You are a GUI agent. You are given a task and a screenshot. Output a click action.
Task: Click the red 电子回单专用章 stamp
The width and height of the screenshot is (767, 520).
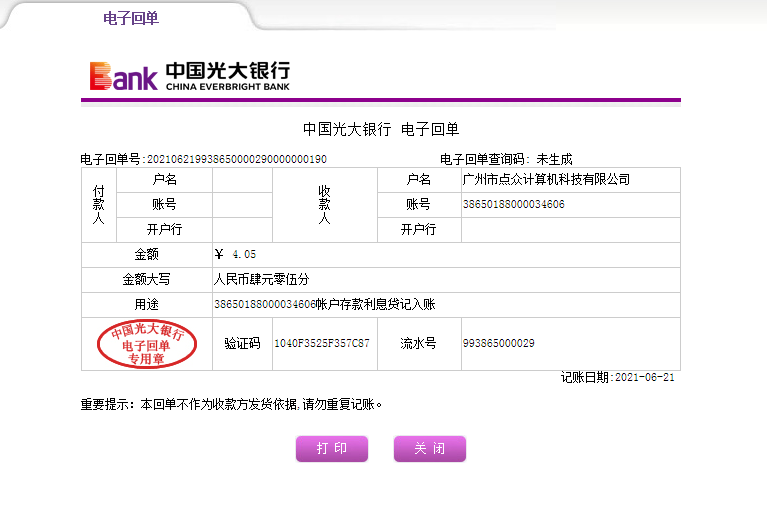point(147,344)
